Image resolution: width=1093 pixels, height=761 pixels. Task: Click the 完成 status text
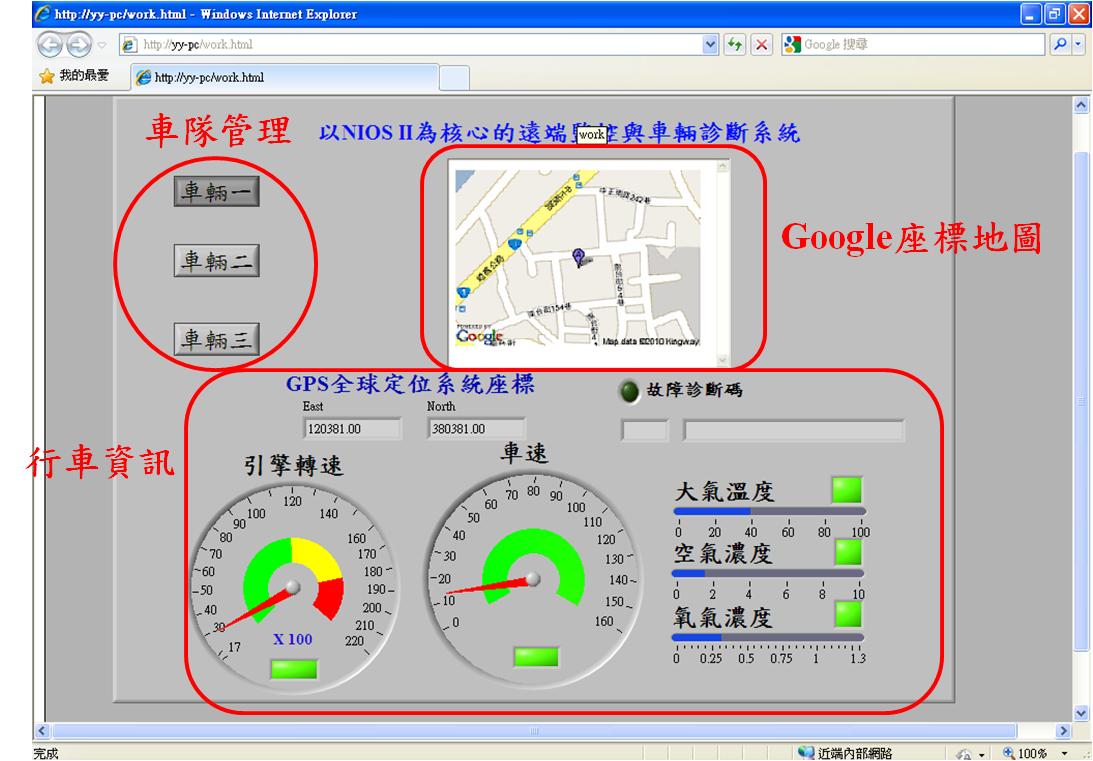[x=46, y=753]
